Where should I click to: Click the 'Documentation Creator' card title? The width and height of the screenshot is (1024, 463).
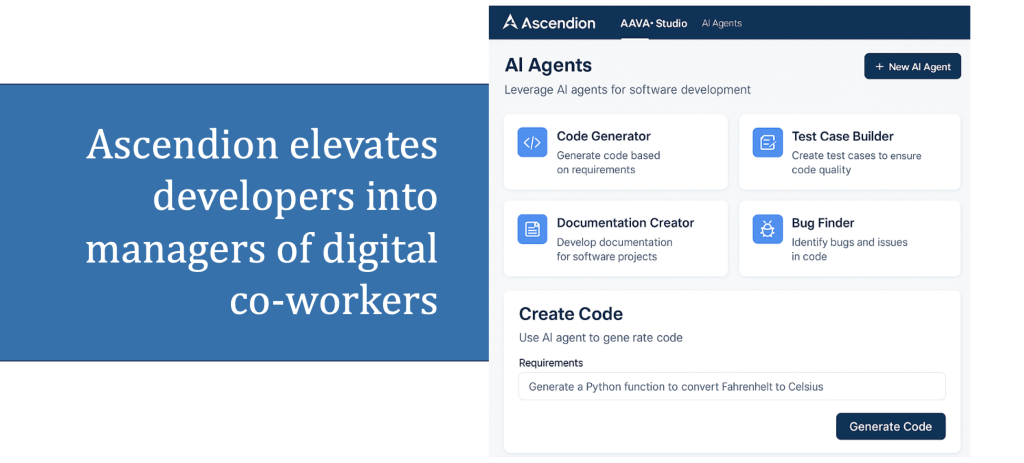point(625,223)
